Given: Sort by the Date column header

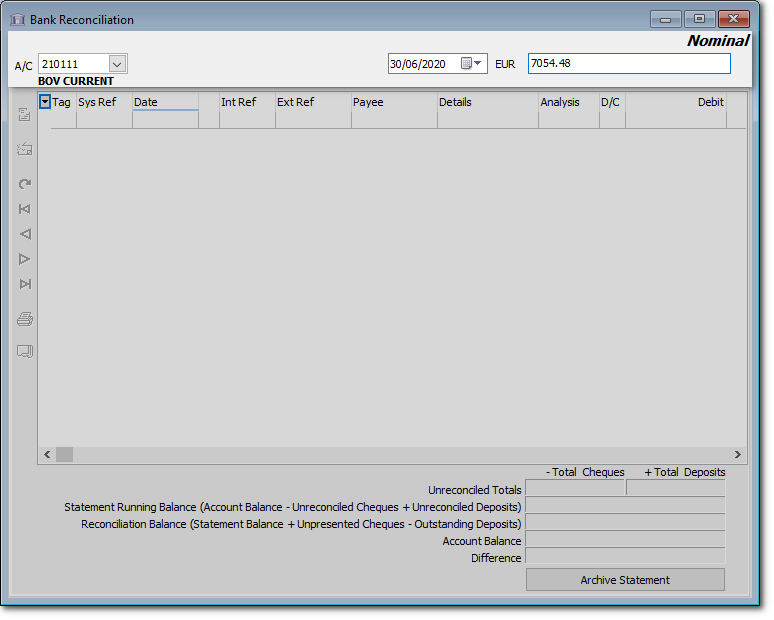Looking at the screenshot, I should 165,102.
